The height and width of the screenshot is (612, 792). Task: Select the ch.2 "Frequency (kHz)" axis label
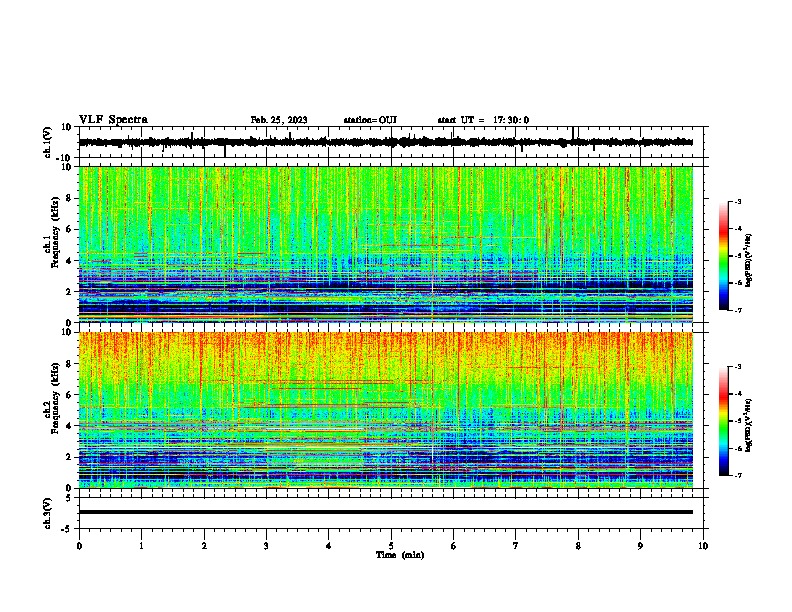(56, 398)
